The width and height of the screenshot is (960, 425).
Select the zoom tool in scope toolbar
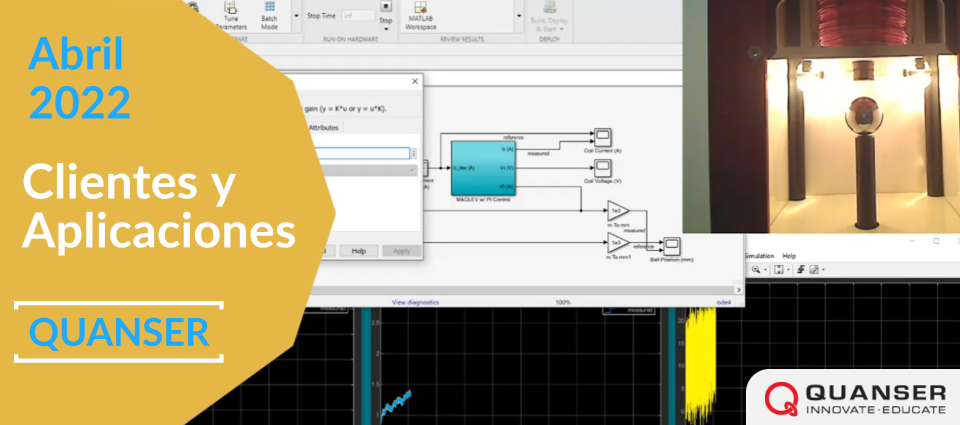[x=756, y=269]
